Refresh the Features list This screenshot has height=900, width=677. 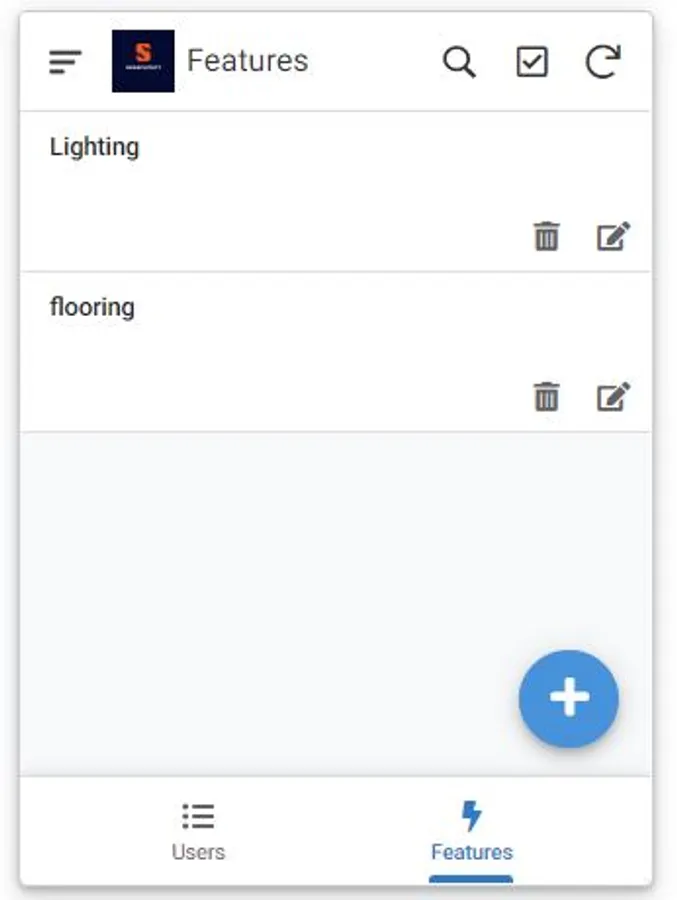pos(604,62)
